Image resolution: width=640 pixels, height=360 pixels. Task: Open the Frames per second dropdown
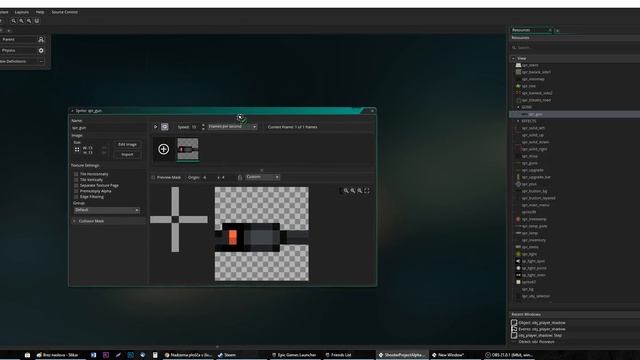pyautogui.click(x=232, y=127)
